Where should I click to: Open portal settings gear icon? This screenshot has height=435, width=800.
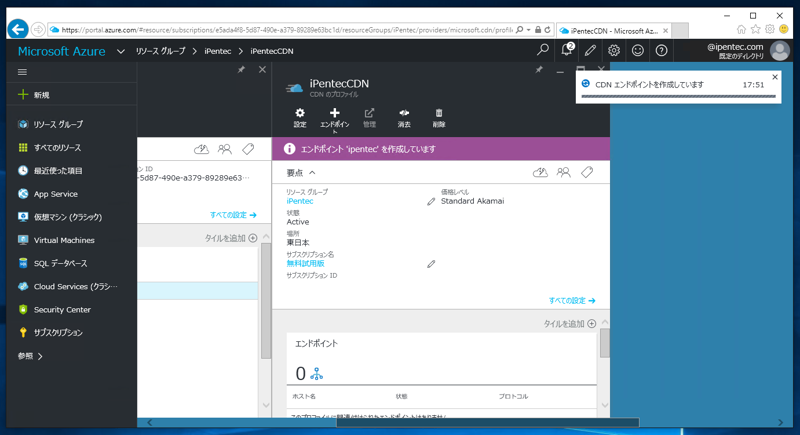coord(614,50)
